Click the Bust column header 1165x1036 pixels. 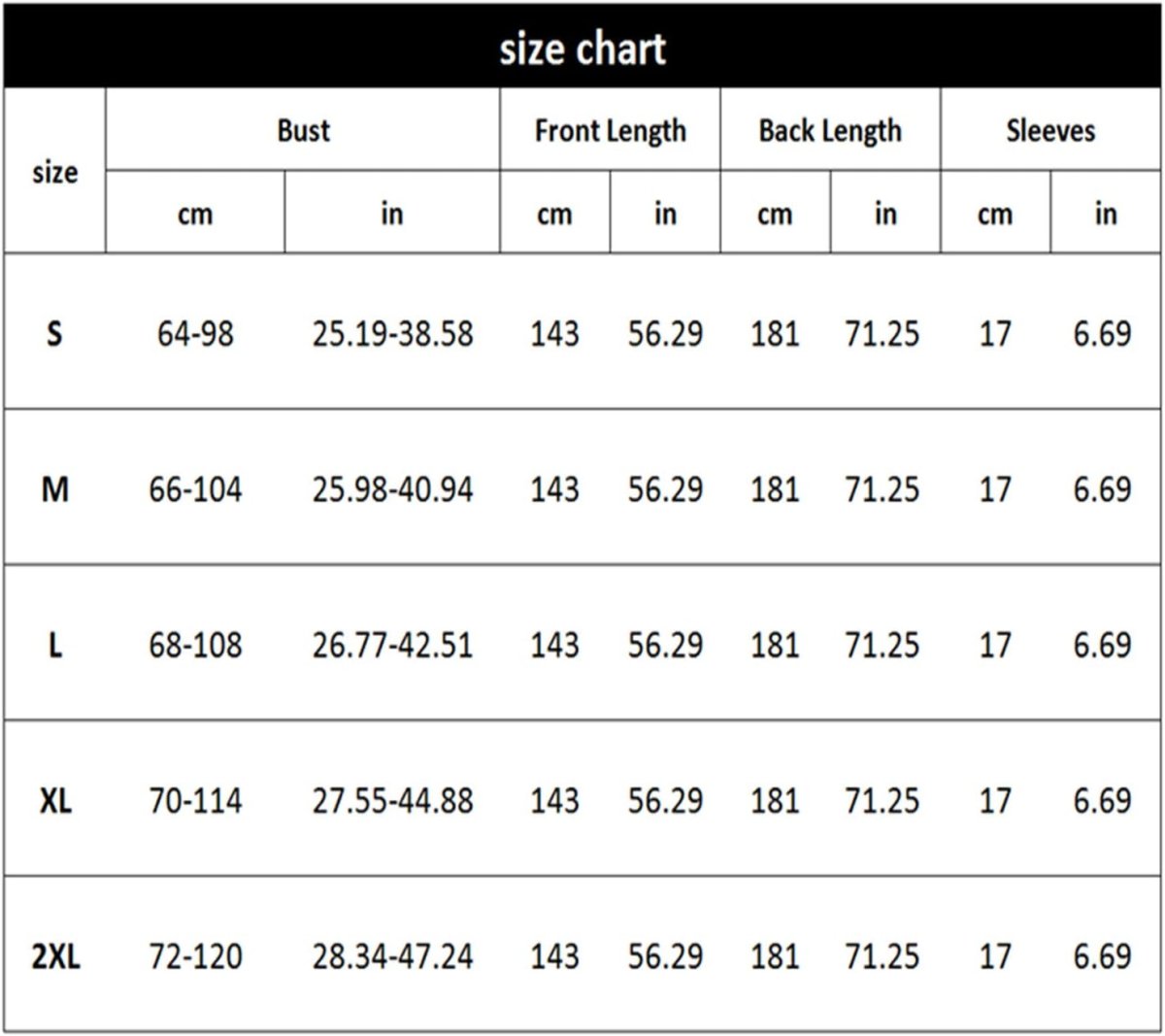click(x=303, y=130)
